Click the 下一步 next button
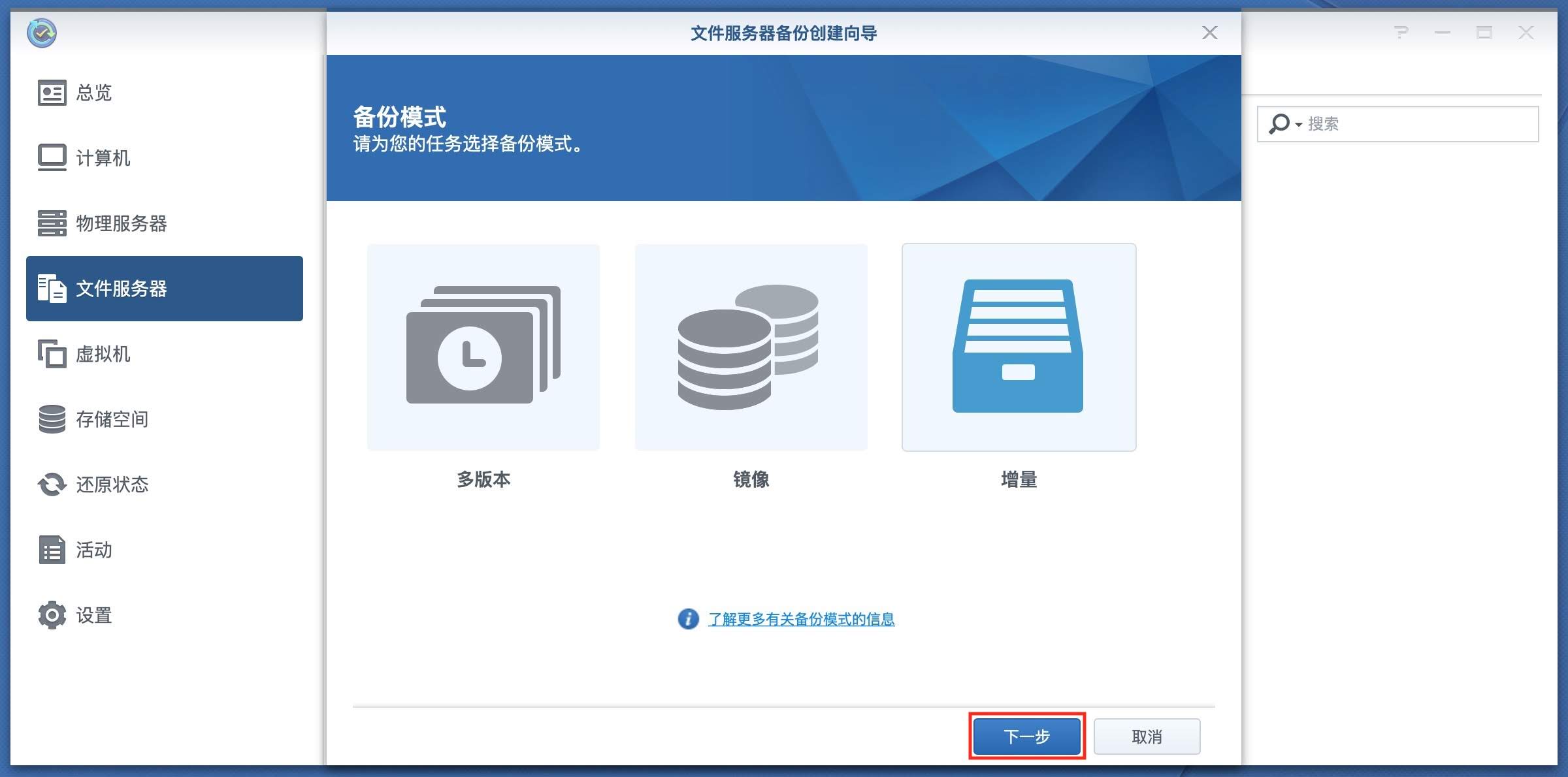1568x777 pixels. (x=1026, y=737)
